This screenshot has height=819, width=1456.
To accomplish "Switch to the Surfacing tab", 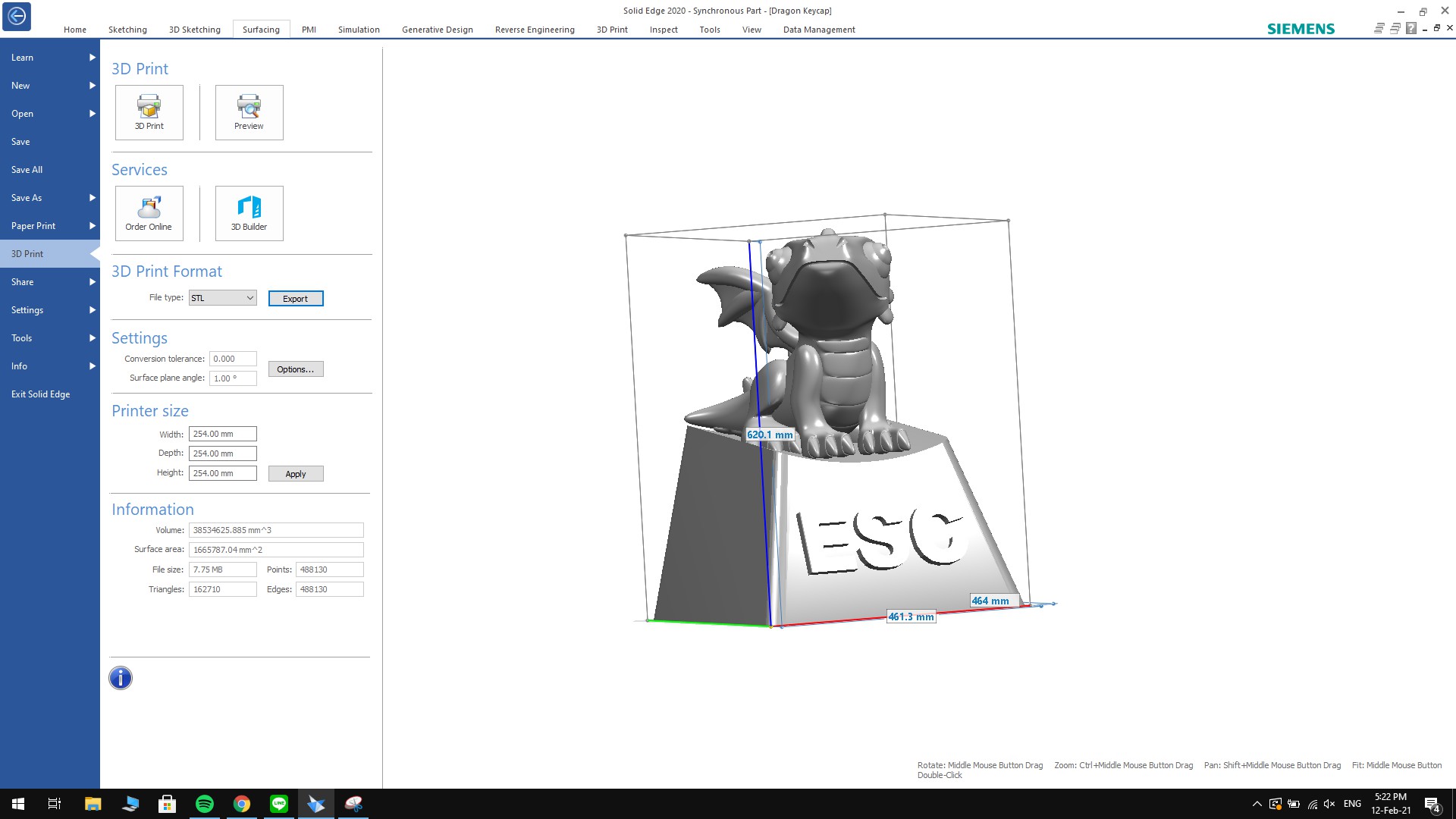I will point(261,30).
